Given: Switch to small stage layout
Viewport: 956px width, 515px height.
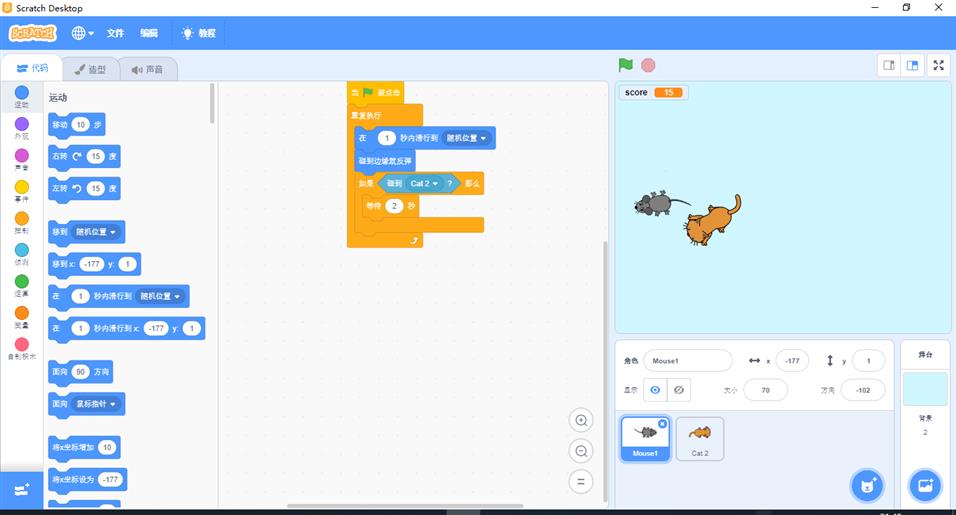Looking at the screenshot, I should point(889,65).
